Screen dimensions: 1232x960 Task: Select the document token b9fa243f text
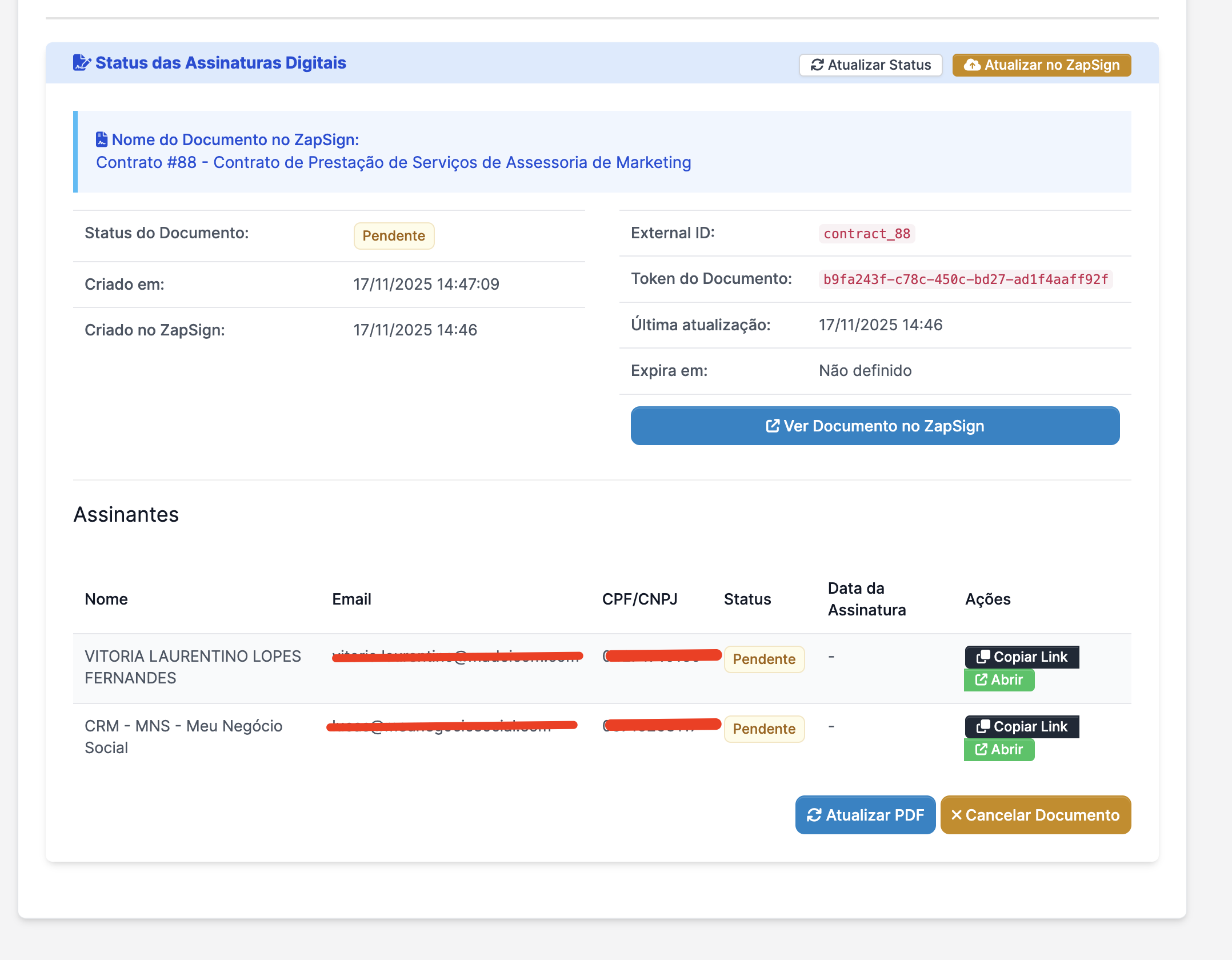pos(965,279)
